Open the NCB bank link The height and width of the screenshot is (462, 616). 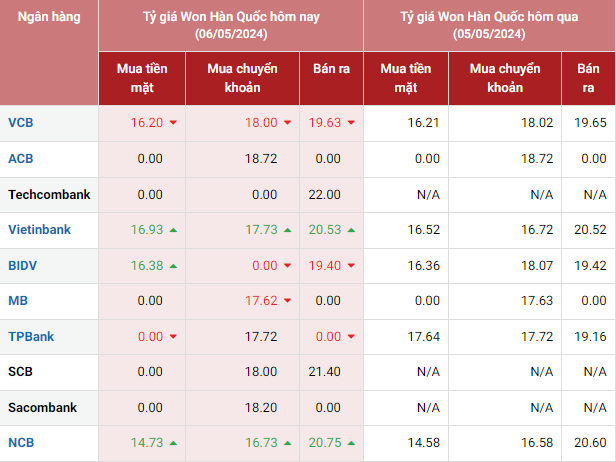[20, 443]
